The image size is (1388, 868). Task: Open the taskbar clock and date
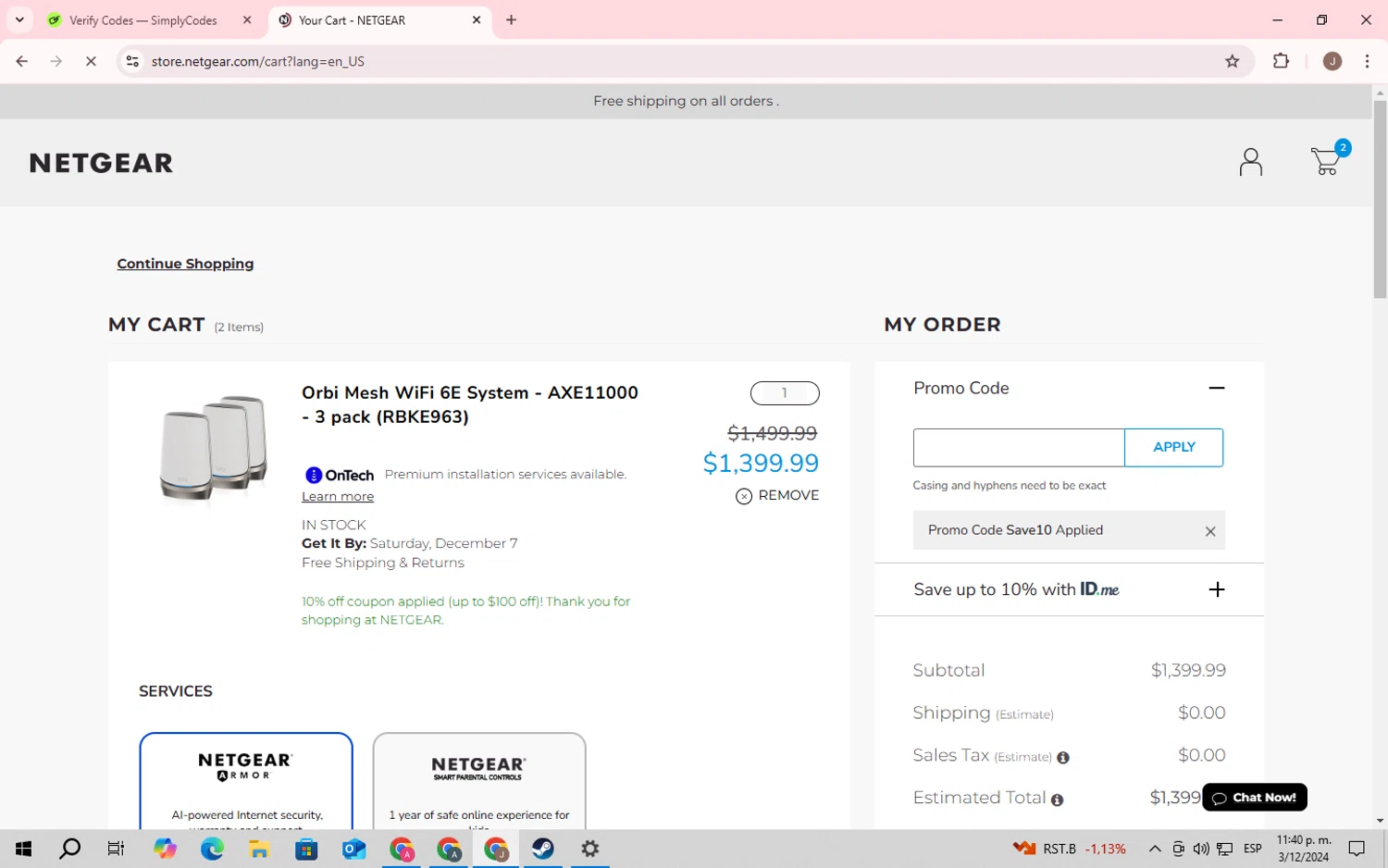click(x=1304, y=849)
